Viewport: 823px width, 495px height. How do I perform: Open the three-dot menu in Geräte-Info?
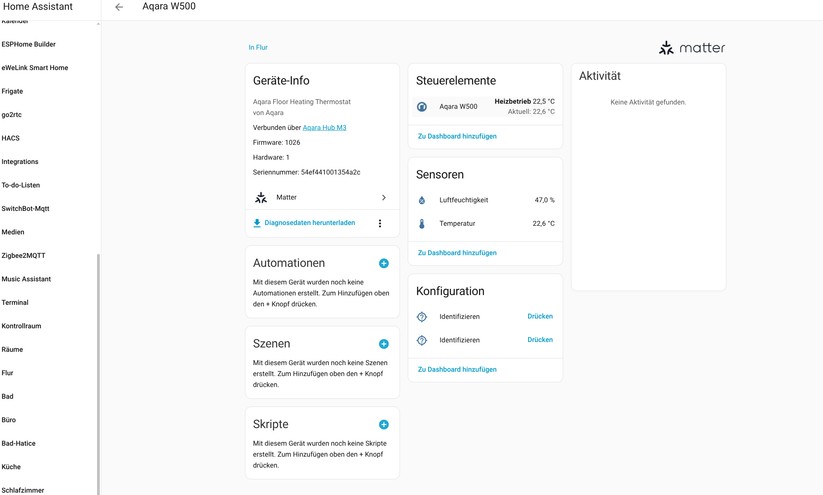pyautogui.click(x=379, y=223)
